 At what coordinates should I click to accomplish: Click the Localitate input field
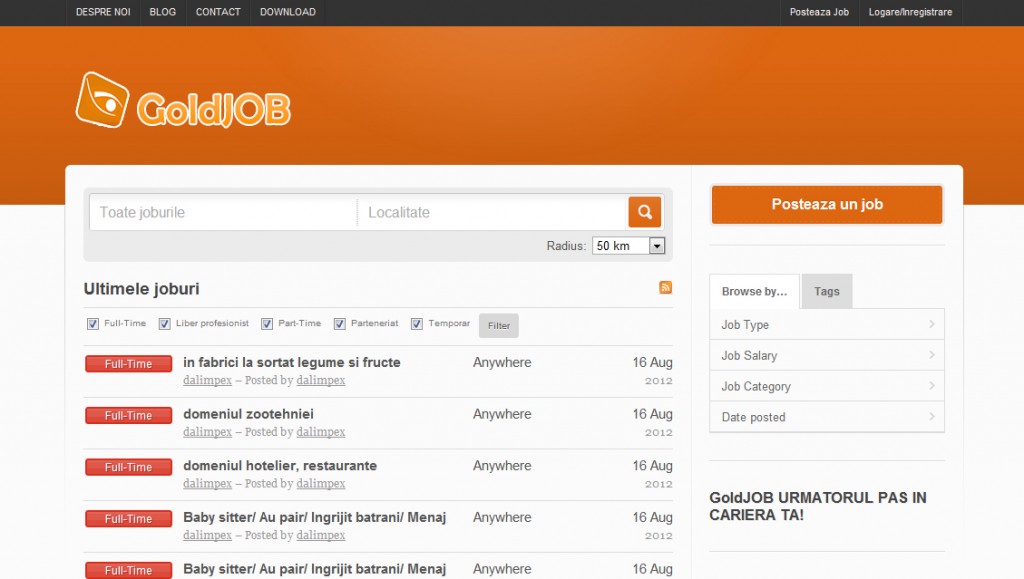click(492, 212)
